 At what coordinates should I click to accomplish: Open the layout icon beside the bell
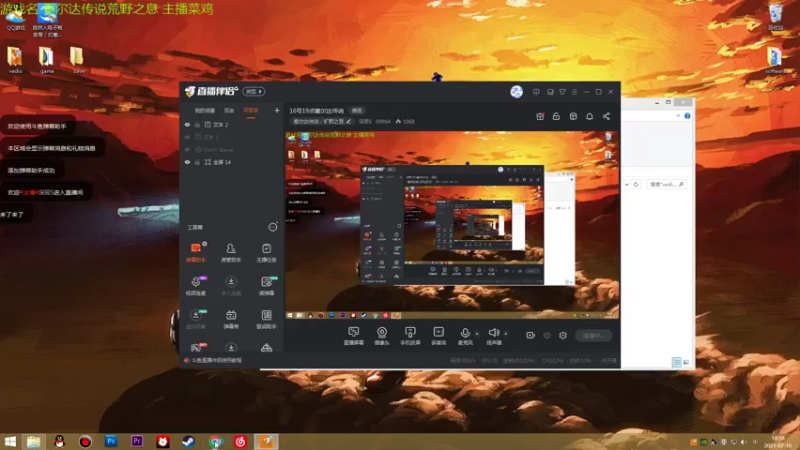(573, 116)
